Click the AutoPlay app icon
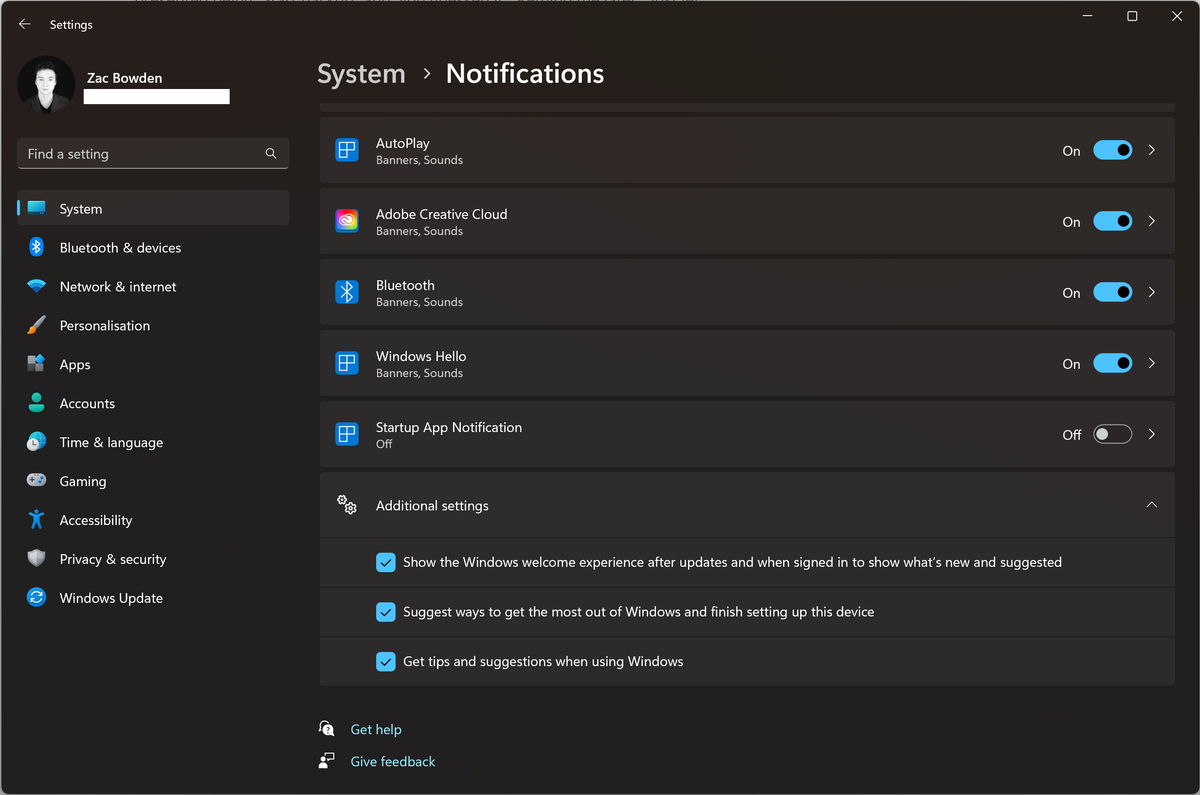Image resolution: width=1200 pixels, height=795 pixels. point(346,150)
